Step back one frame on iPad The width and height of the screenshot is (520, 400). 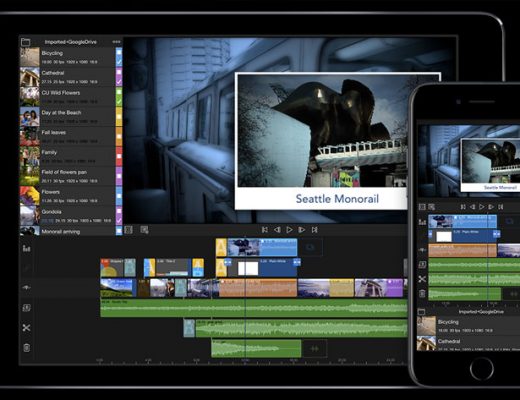click(x=277, y=230)
